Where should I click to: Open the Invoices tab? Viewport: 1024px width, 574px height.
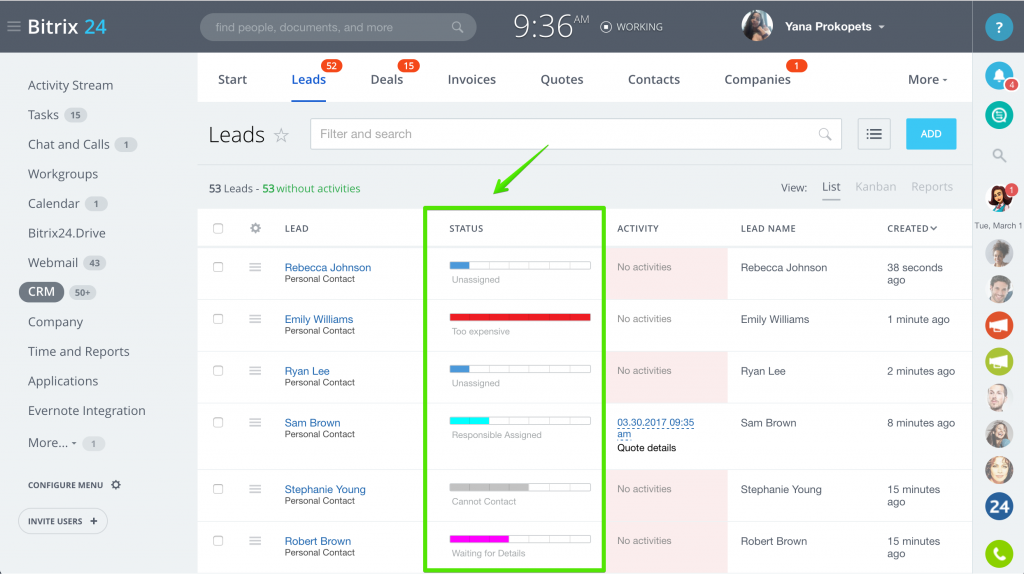tap(472, 80)
